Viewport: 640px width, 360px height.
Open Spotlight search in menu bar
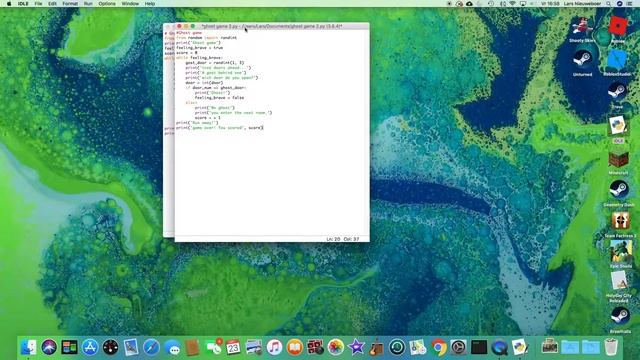[609, 4]
